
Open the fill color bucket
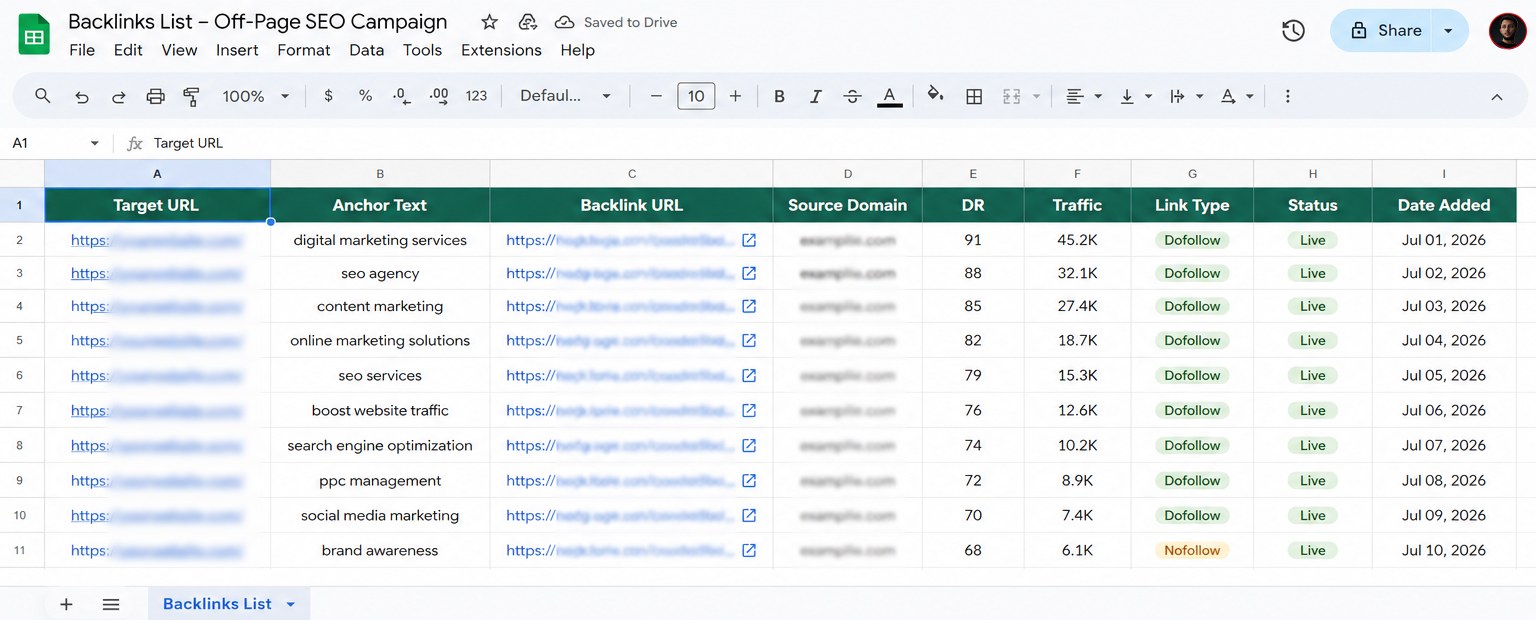[x=935, y=96]
